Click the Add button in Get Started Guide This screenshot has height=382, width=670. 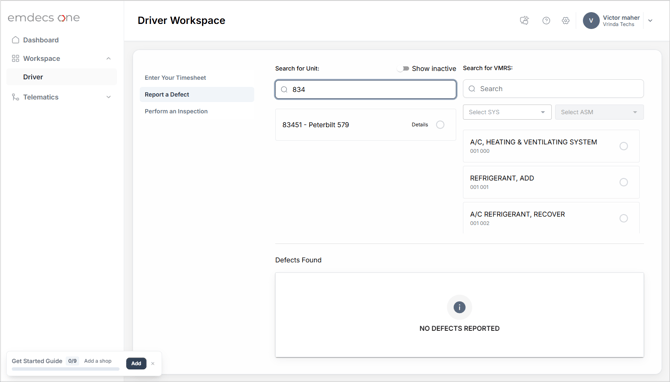(136, 363)
